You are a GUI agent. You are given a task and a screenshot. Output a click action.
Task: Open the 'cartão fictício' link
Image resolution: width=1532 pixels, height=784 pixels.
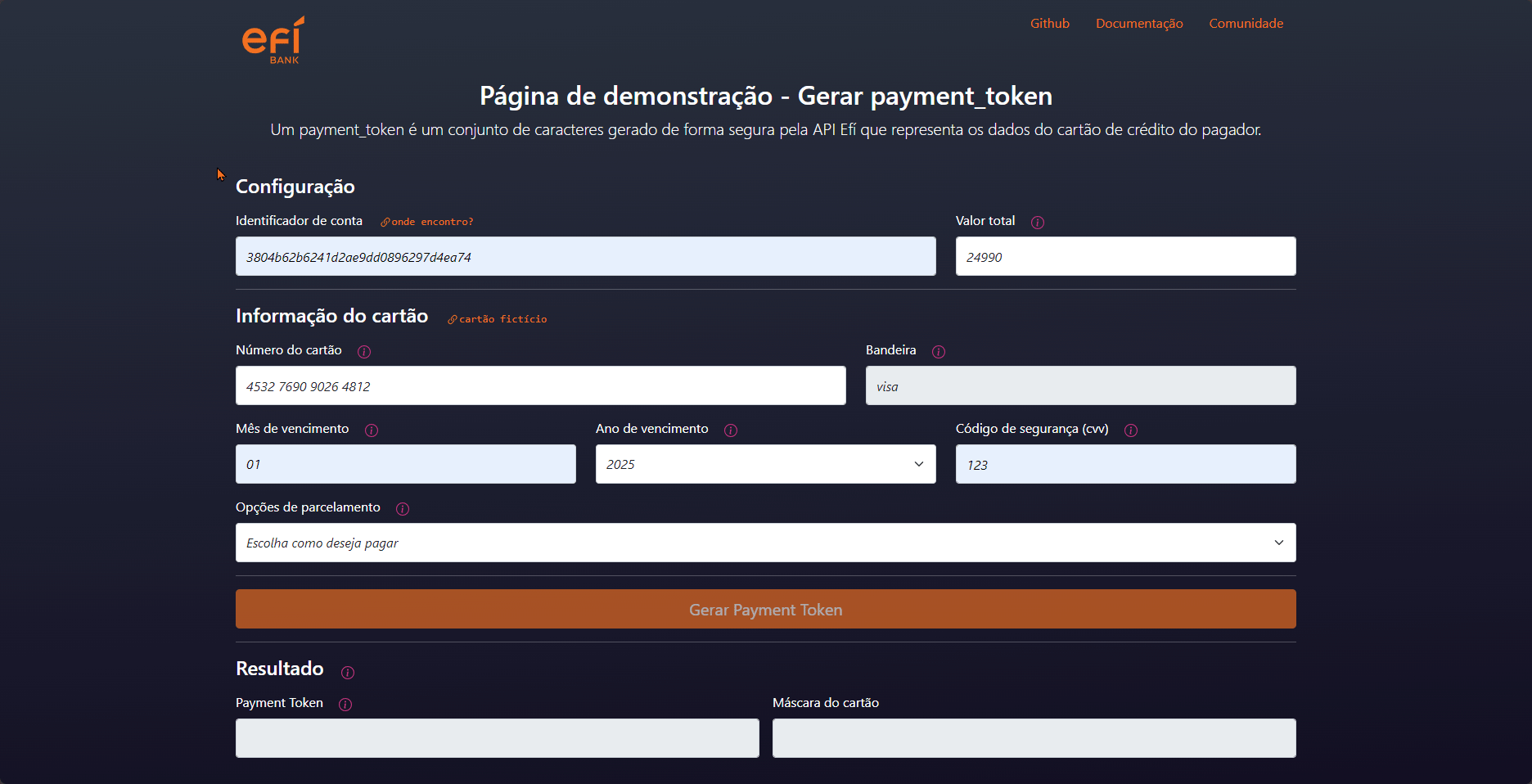point(498,319)
